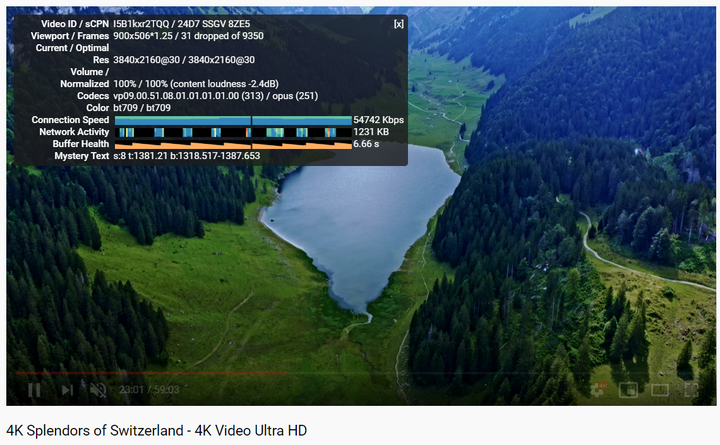This screenshot has width=720, height=445.
Task: Click the orange Buffer Health graph
Action: pyautogui.click(x=233, y=144)
